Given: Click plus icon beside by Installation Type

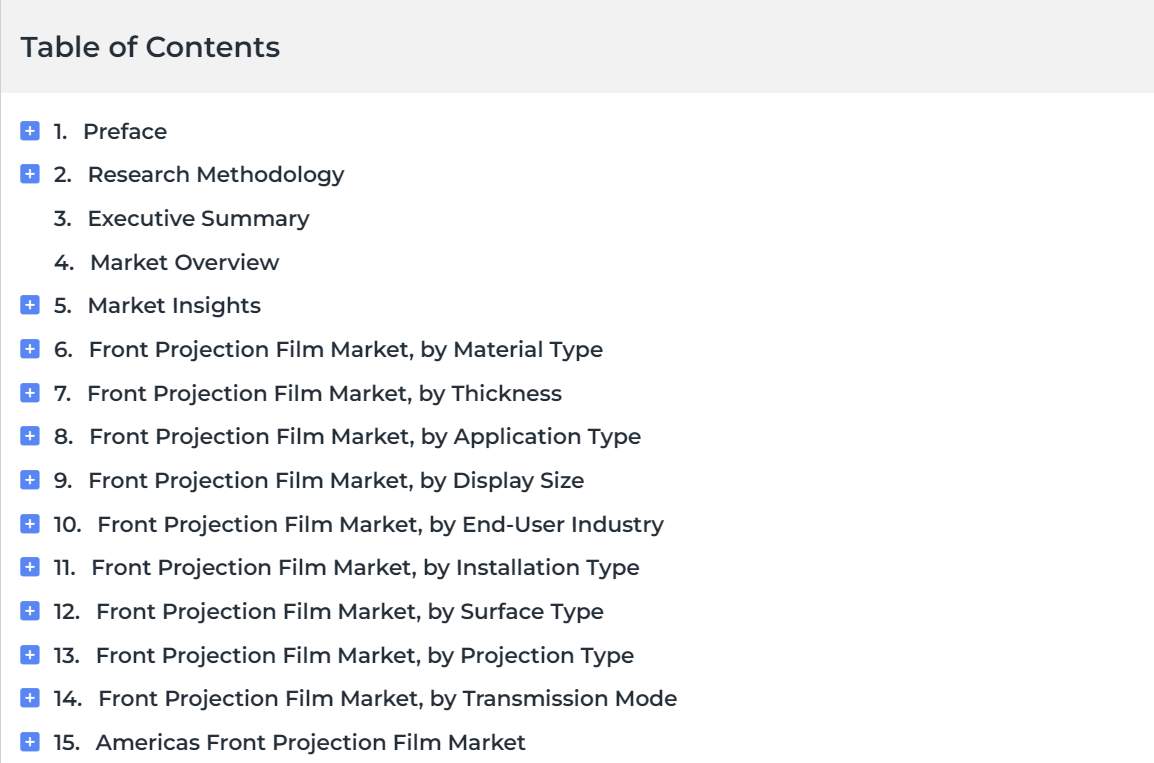Looking at the screenshot, I should (x=29, y=567).
